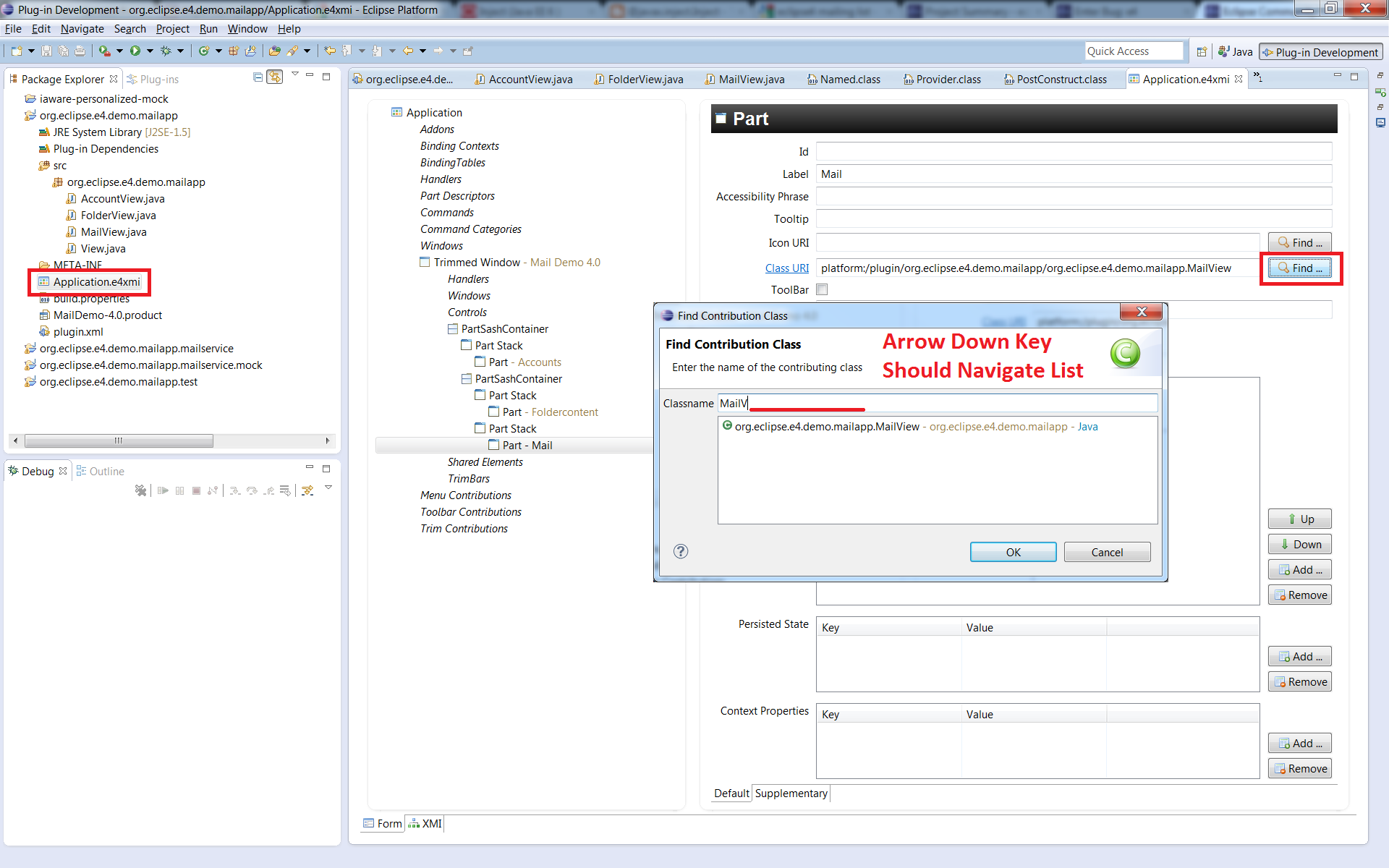The image size is (1389, 868).
Task: Open the New Java Class dropdown arrow
Action: [x=218, y=51]
